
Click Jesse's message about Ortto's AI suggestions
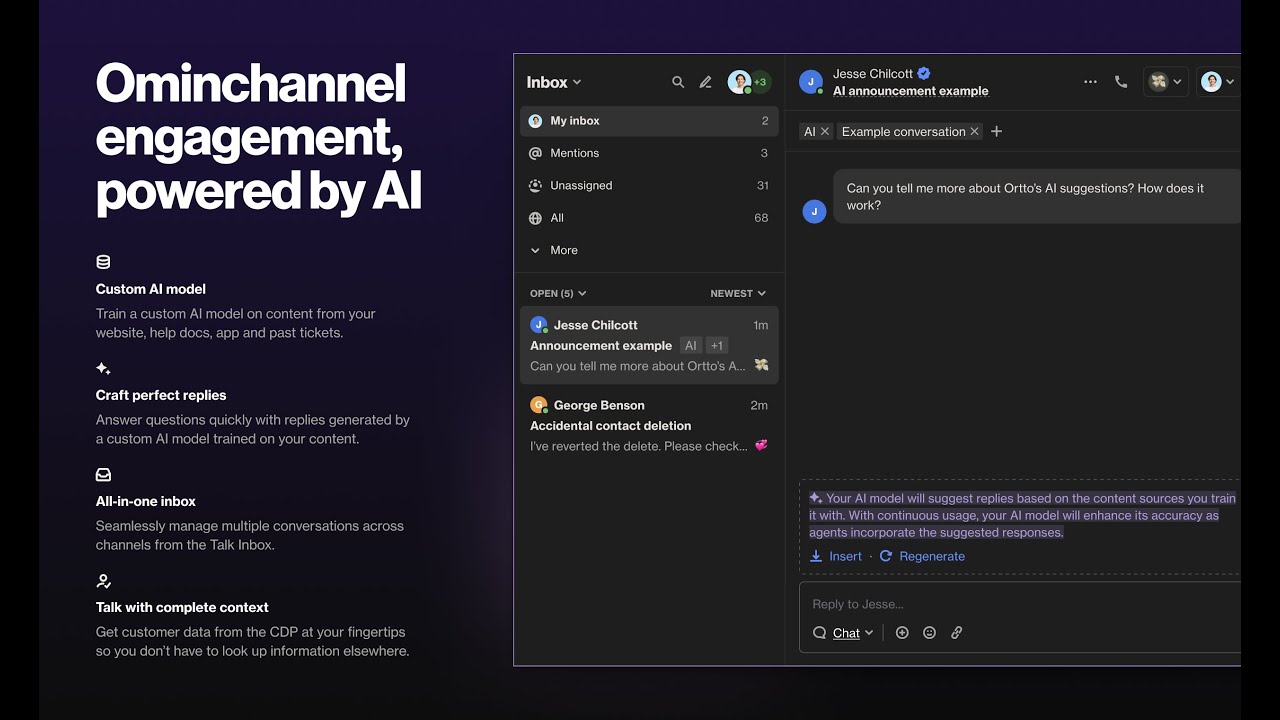coord(1036,196)
